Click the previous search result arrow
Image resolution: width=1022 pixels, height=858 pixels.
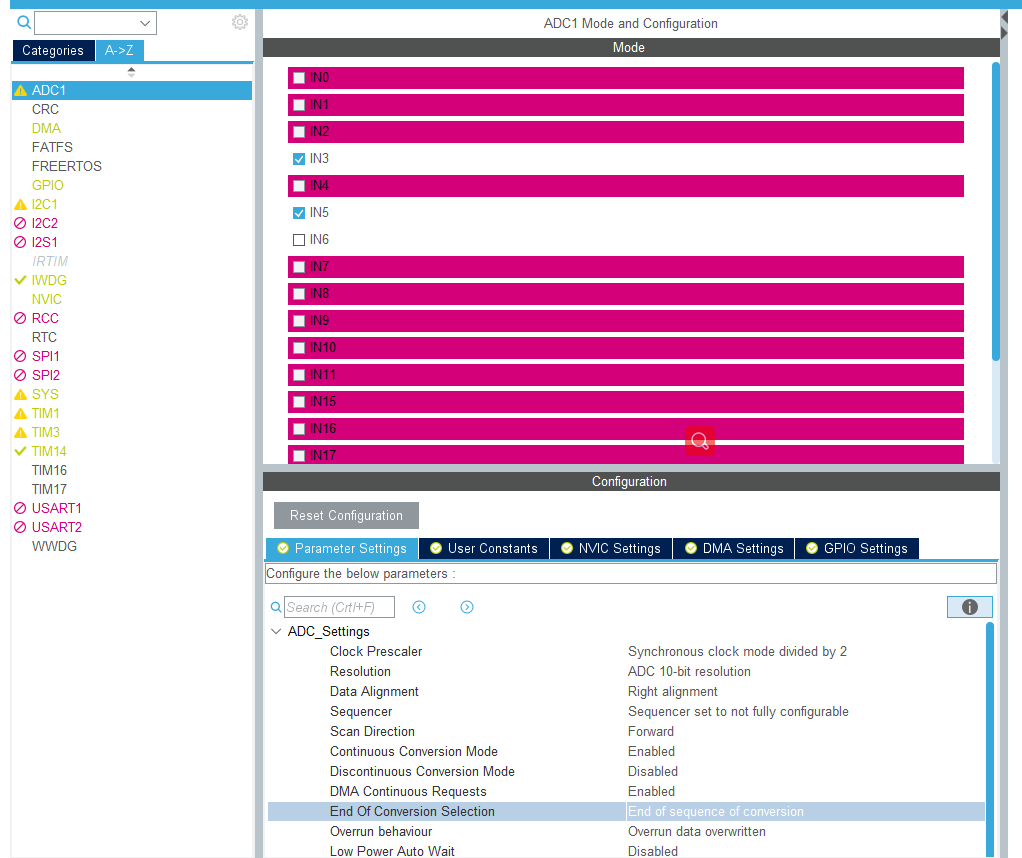[419, 607]
